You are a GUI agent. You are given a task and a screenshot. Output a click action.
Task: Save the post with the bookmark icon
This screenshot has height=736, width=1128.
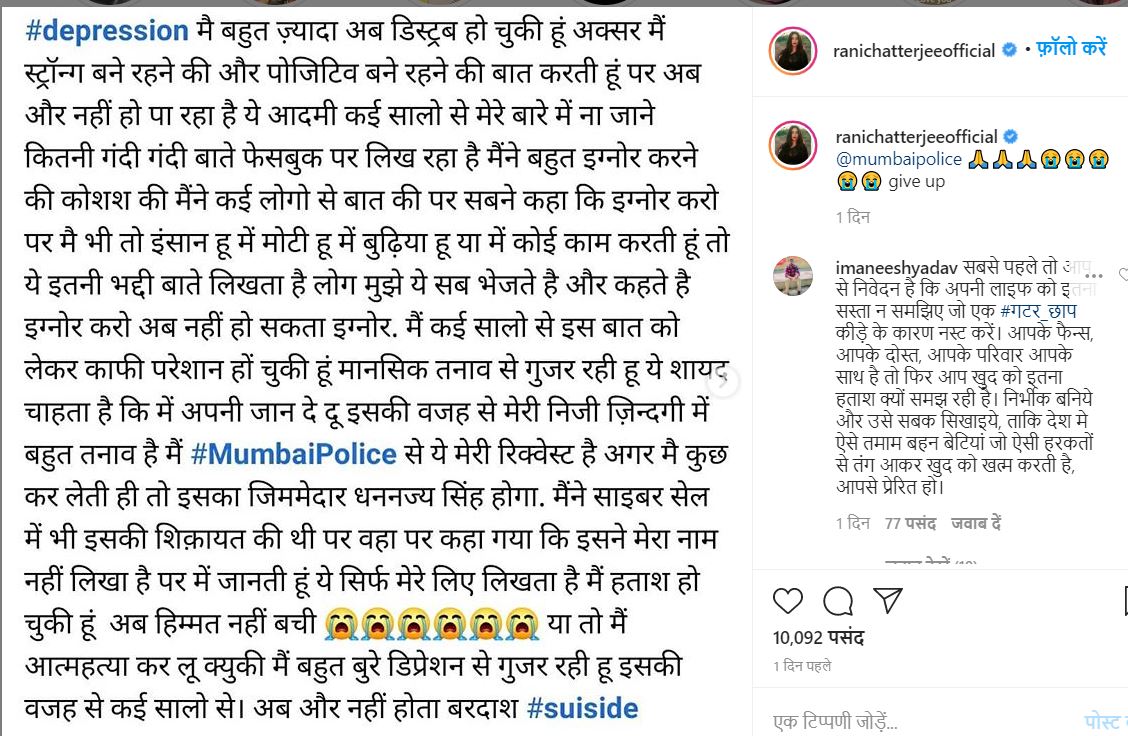(1124, 601)
